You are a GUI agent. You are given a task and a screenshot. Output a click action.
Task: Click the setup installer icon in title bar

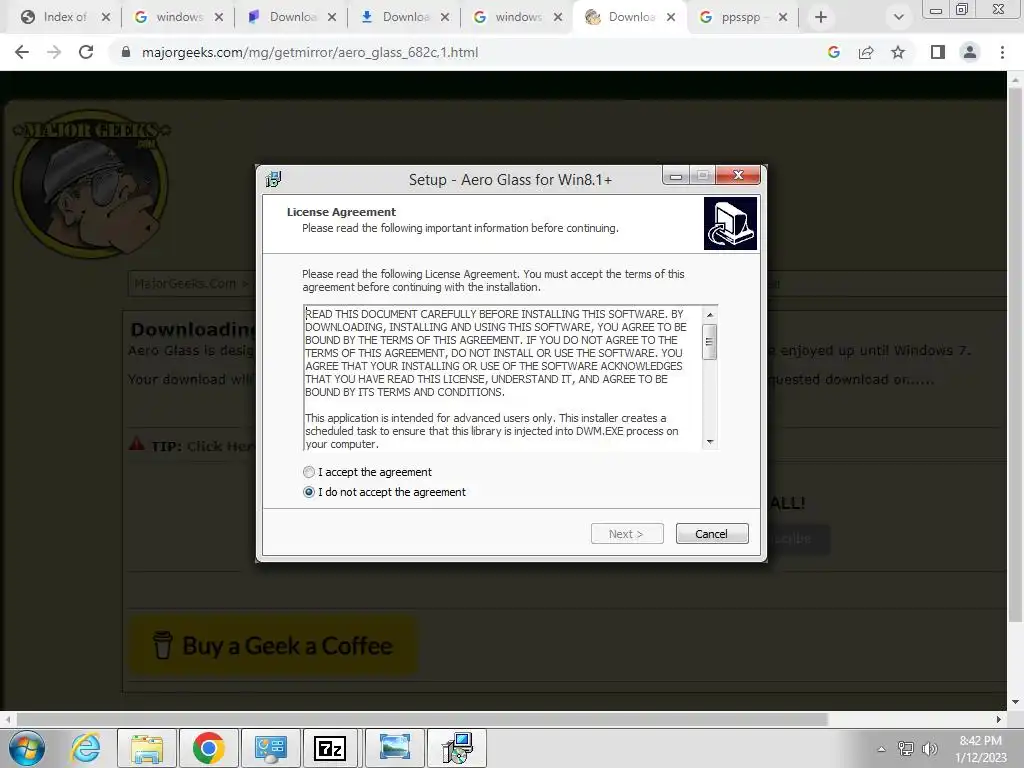click(x=274, y=179)
